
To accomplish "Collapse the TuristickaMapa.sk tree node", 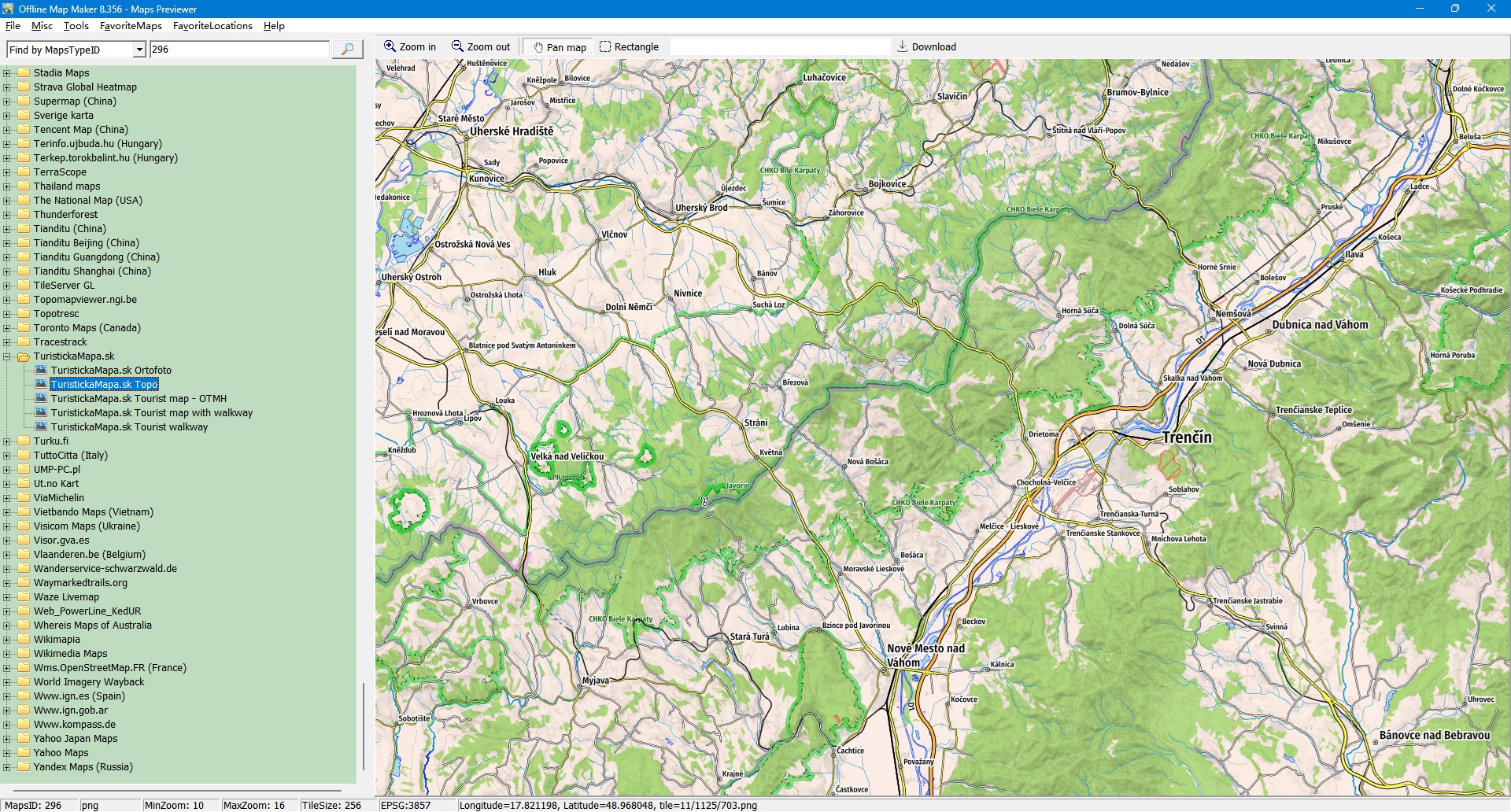I will (7, 356).
